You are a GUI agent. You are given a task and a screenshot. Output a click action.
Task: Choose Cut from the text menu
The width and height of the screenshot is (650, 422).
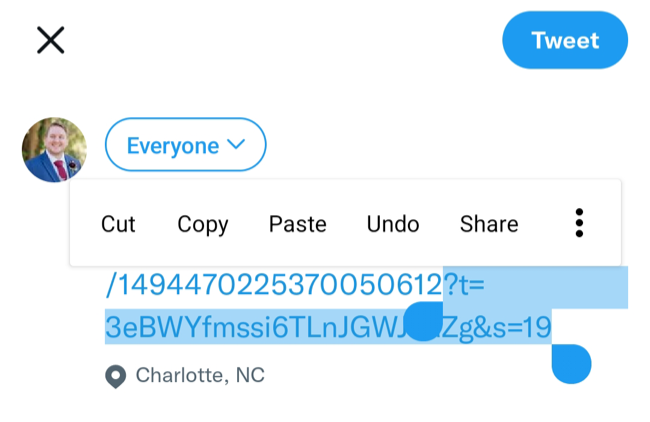[118, 224]
